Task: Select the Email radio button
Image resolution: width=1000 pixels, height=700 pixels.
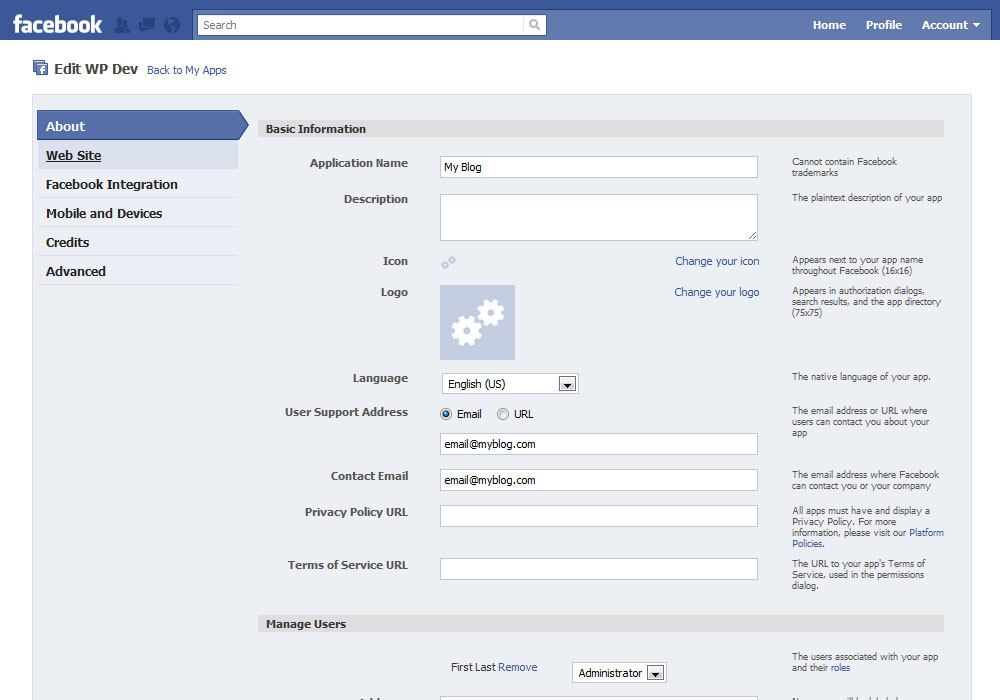Action: click(x=446, y=414)
